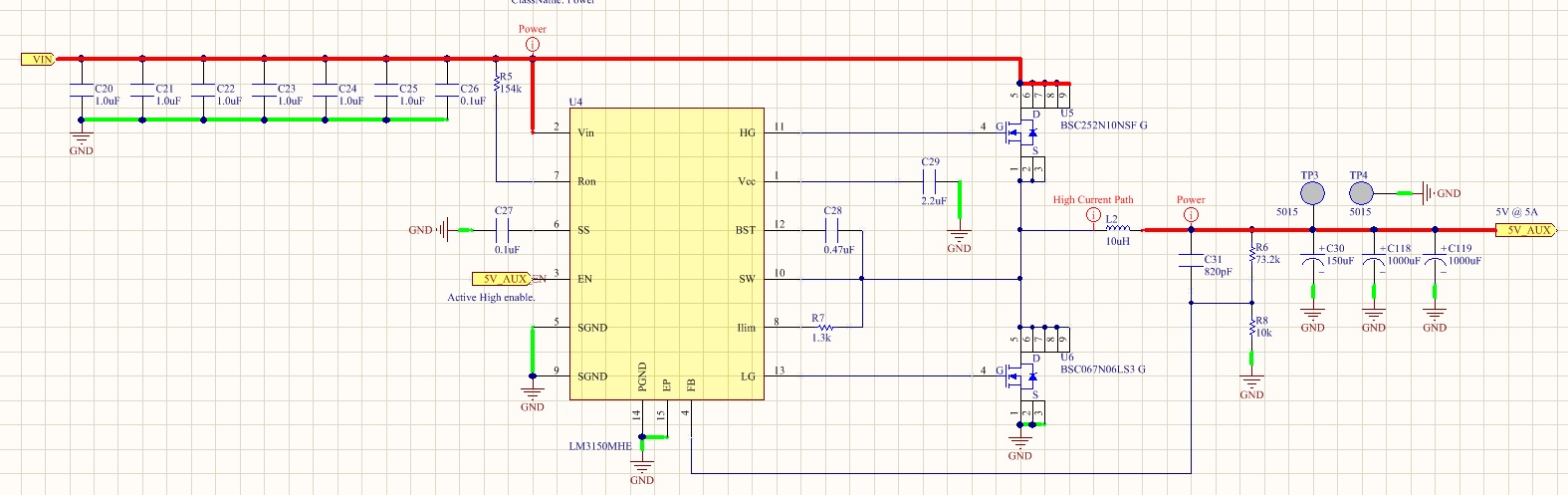Select resistor R5 symbol
The width and height of the screenshot is (1568, 495).
tap(496, 83)
